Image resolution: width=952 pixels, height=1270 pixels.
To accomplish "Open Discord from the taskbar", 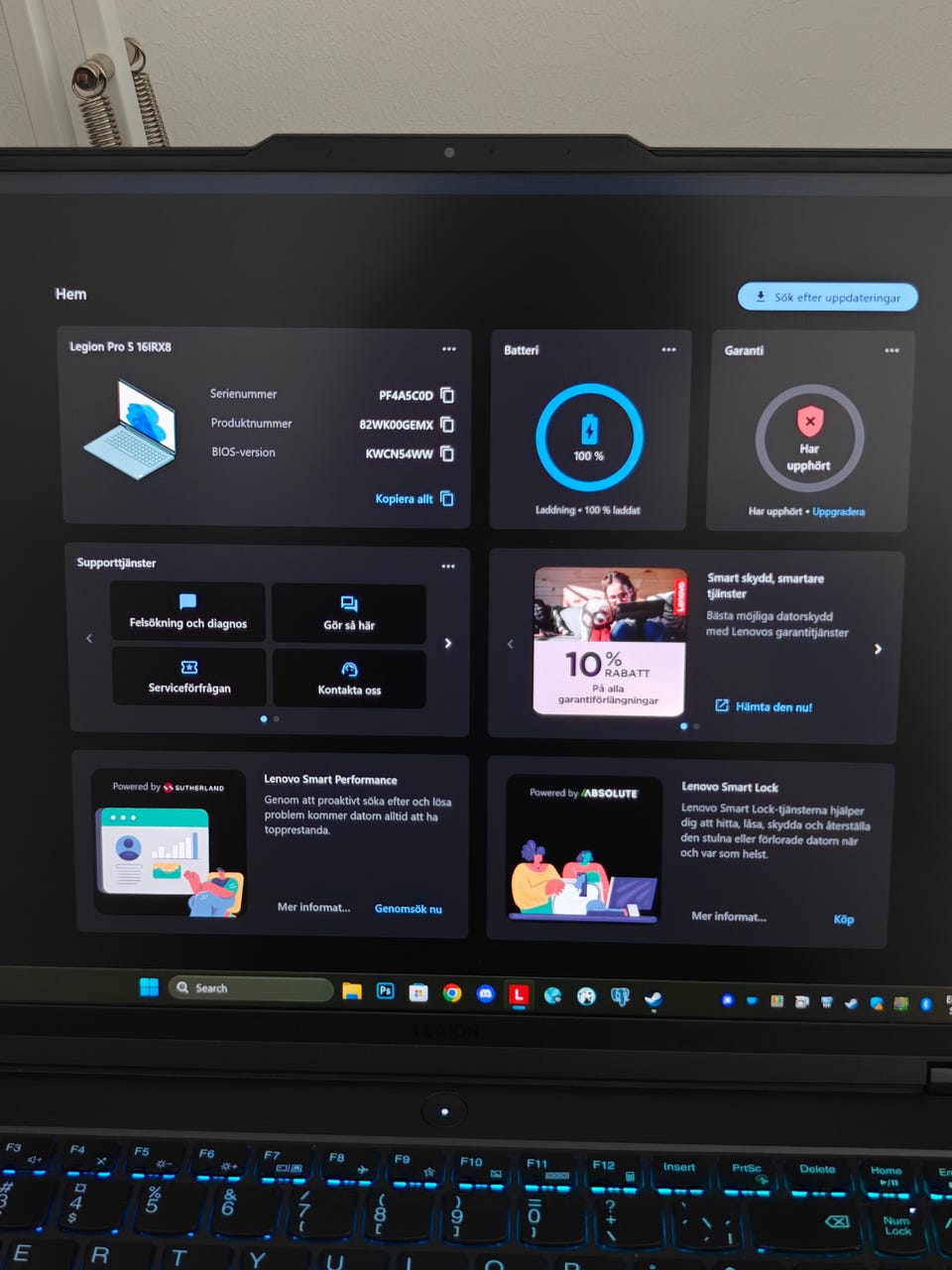I will click(x=485, y=993).
